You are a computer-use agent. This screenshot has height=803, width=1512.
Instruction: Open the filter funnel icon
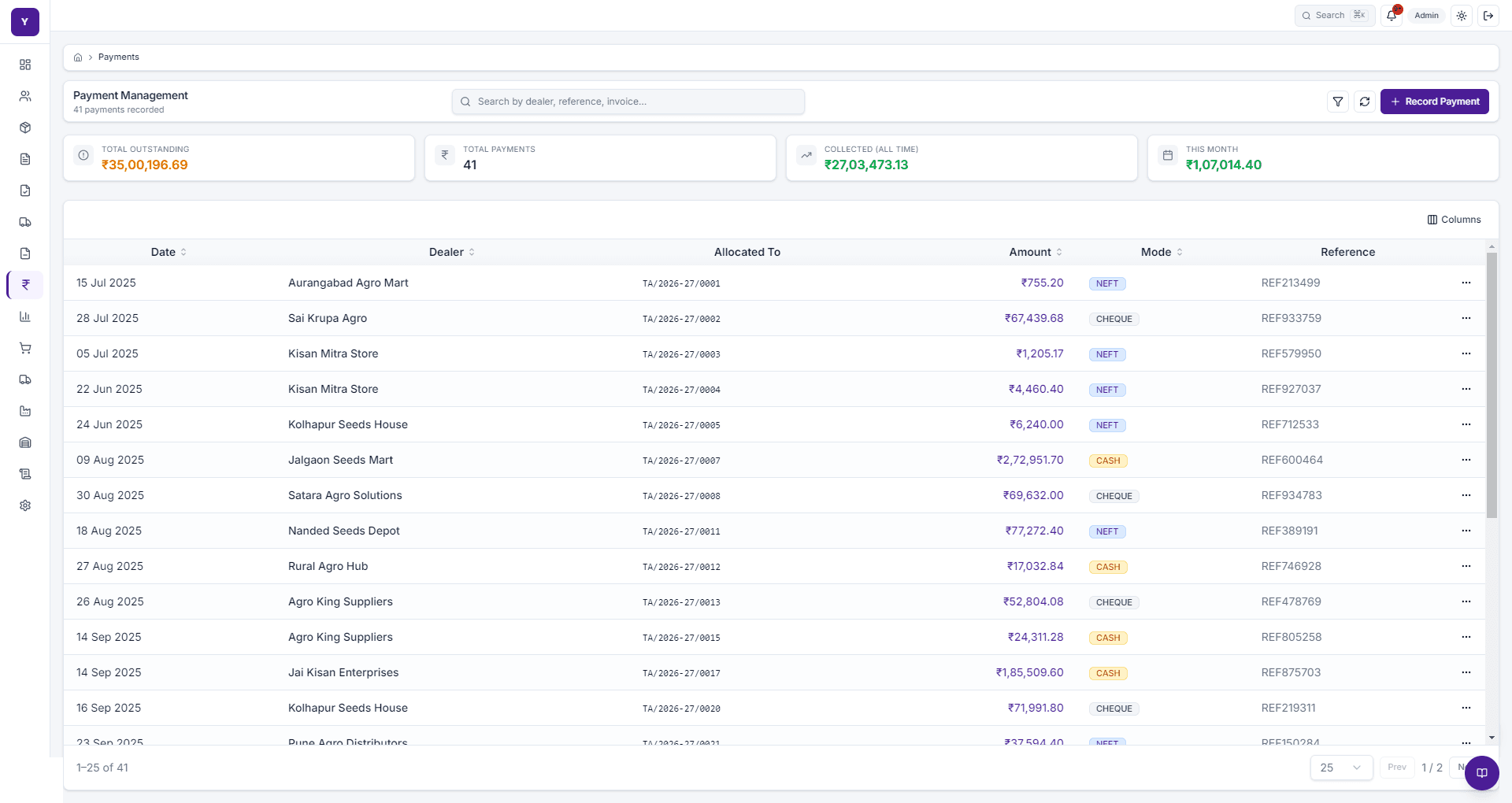click(1338, 102)
